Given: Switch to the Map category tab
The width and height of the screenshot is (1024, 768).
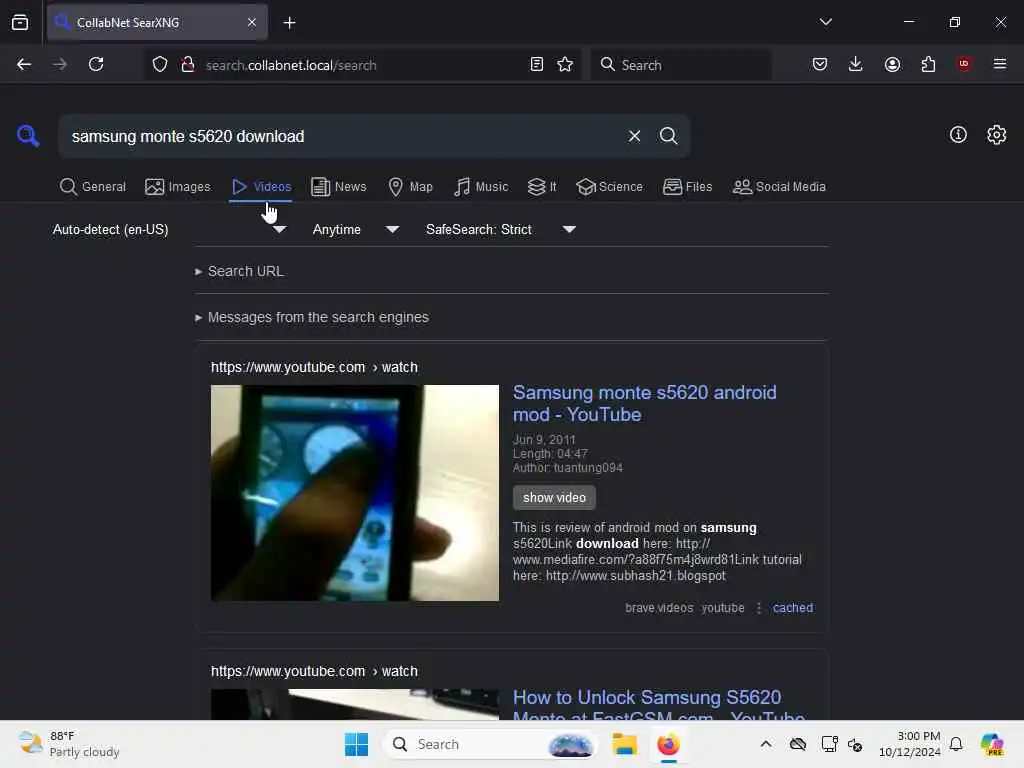Looking at the screenshot, I should pyautogui.click(x=410, y=187).
